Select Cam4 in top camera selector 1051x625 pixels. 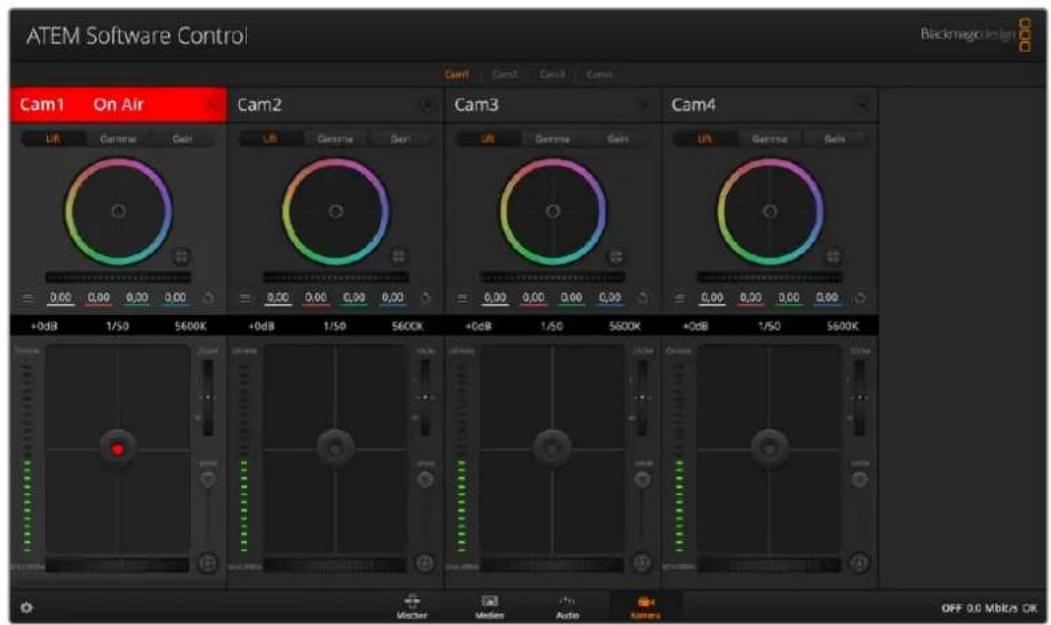pyautogui.click(x=599, y=74)
